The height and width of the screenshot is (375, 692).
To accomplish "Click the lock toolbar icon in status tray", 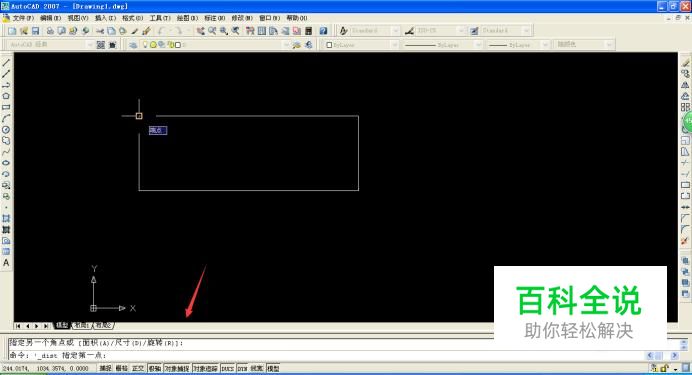I will click(664, 368).
